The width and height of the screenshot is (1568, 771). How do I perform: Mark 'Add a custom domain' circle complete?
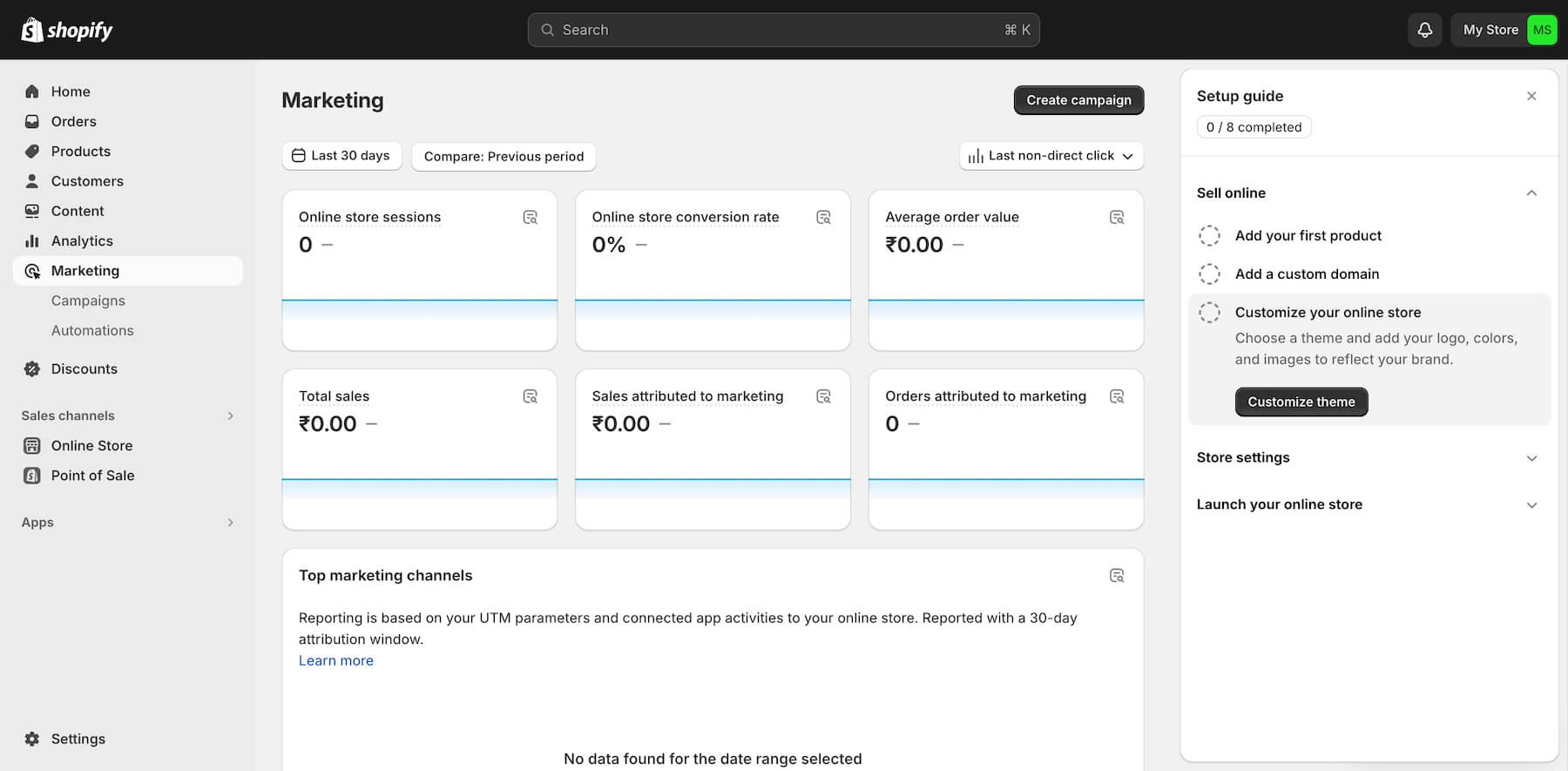pos(1209,274)
